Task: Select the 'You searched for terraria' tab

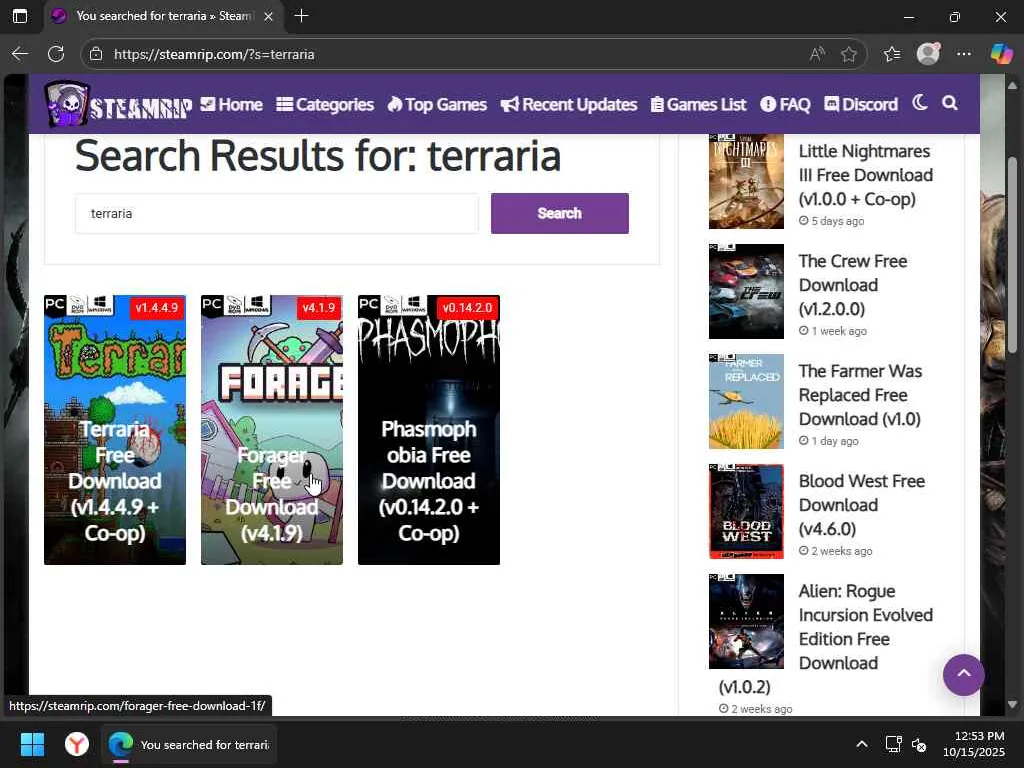Action: [x=163, y=16]
